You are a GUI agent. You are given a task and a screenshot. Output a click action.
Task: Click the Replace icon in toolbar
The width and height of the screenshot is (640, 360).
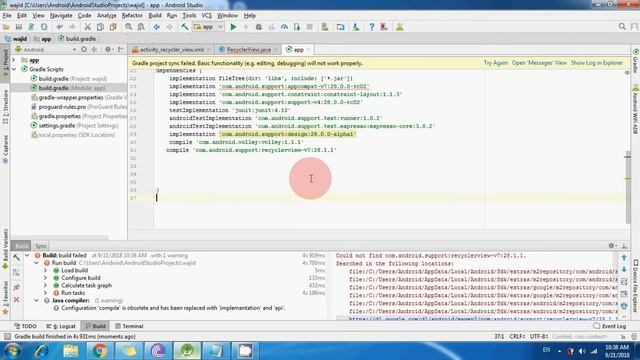141,27
